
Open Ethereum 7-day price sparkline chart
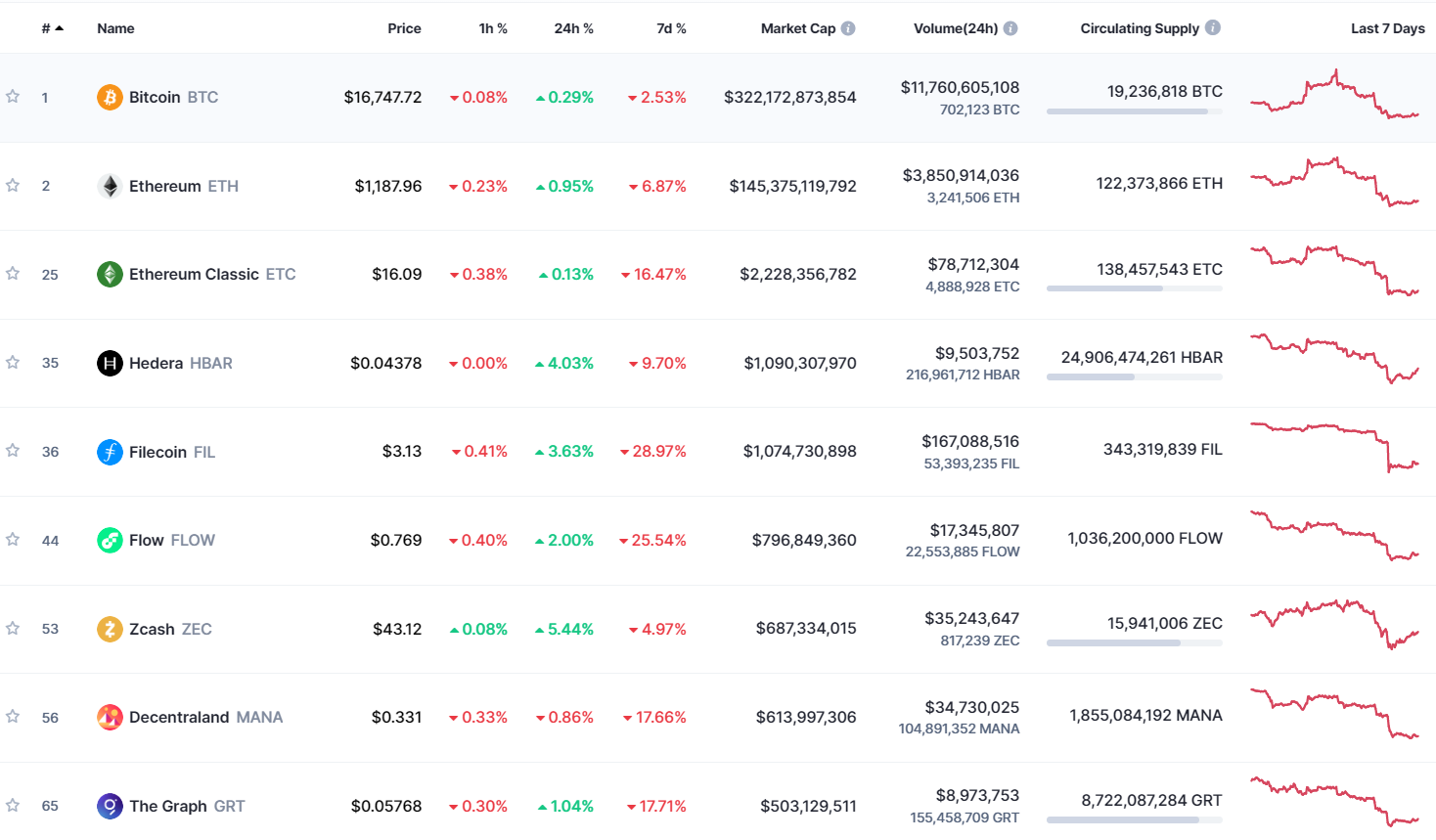pos(1335,182)
